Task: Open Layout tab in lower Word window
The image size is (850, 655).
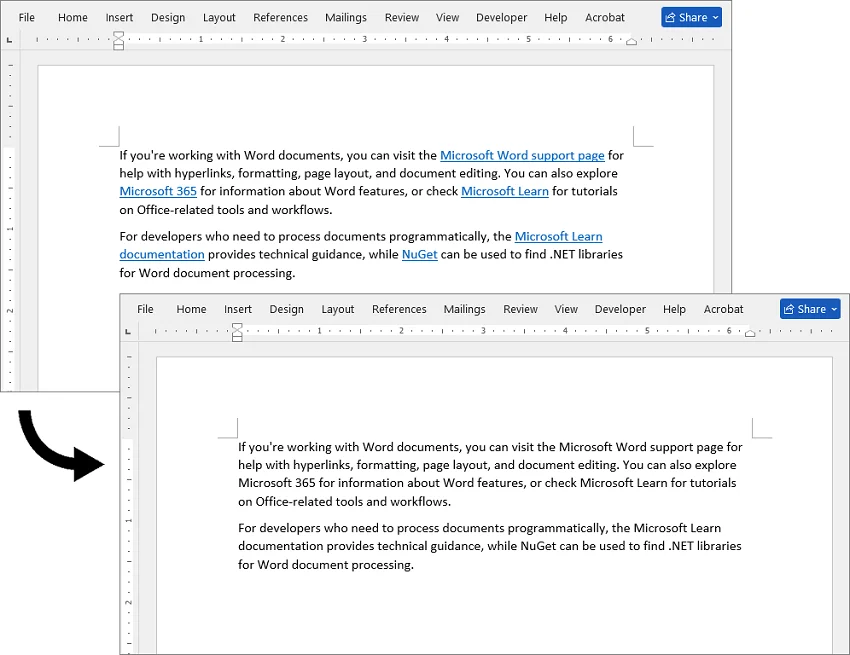Action: 338,309
